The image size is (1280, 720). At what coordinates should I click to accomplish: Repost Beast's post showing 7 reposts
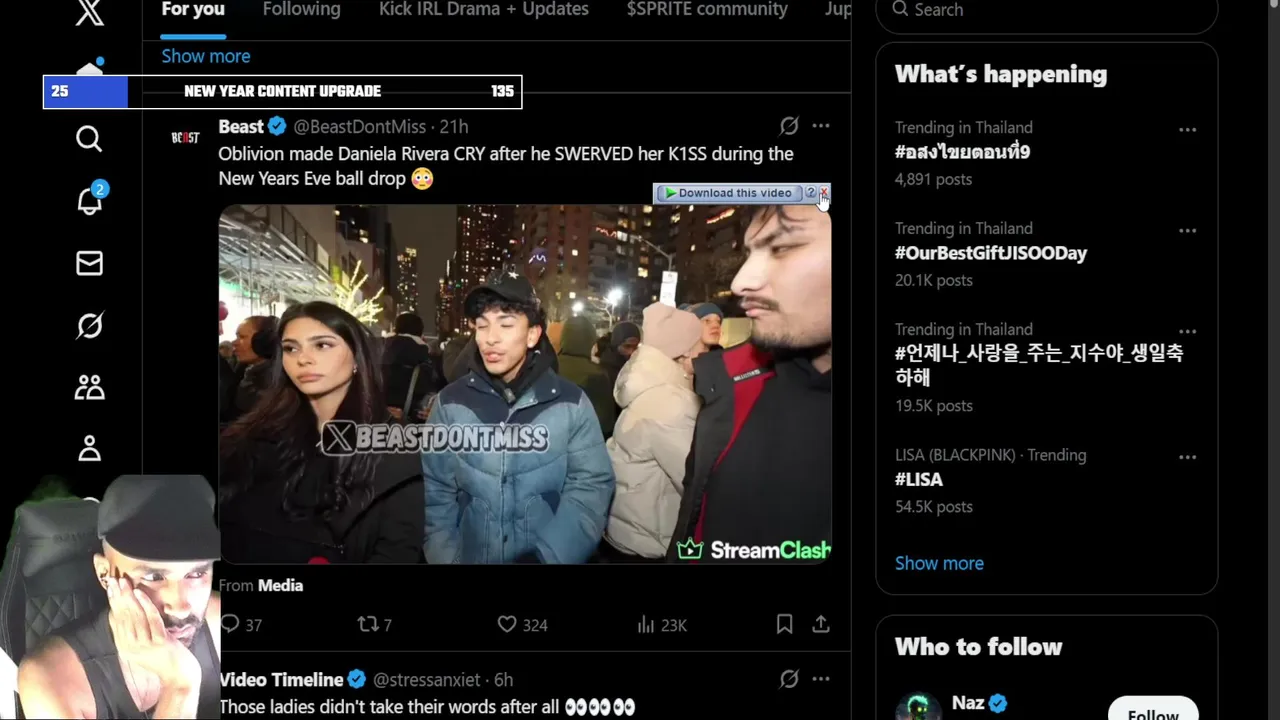coord(375,625)
